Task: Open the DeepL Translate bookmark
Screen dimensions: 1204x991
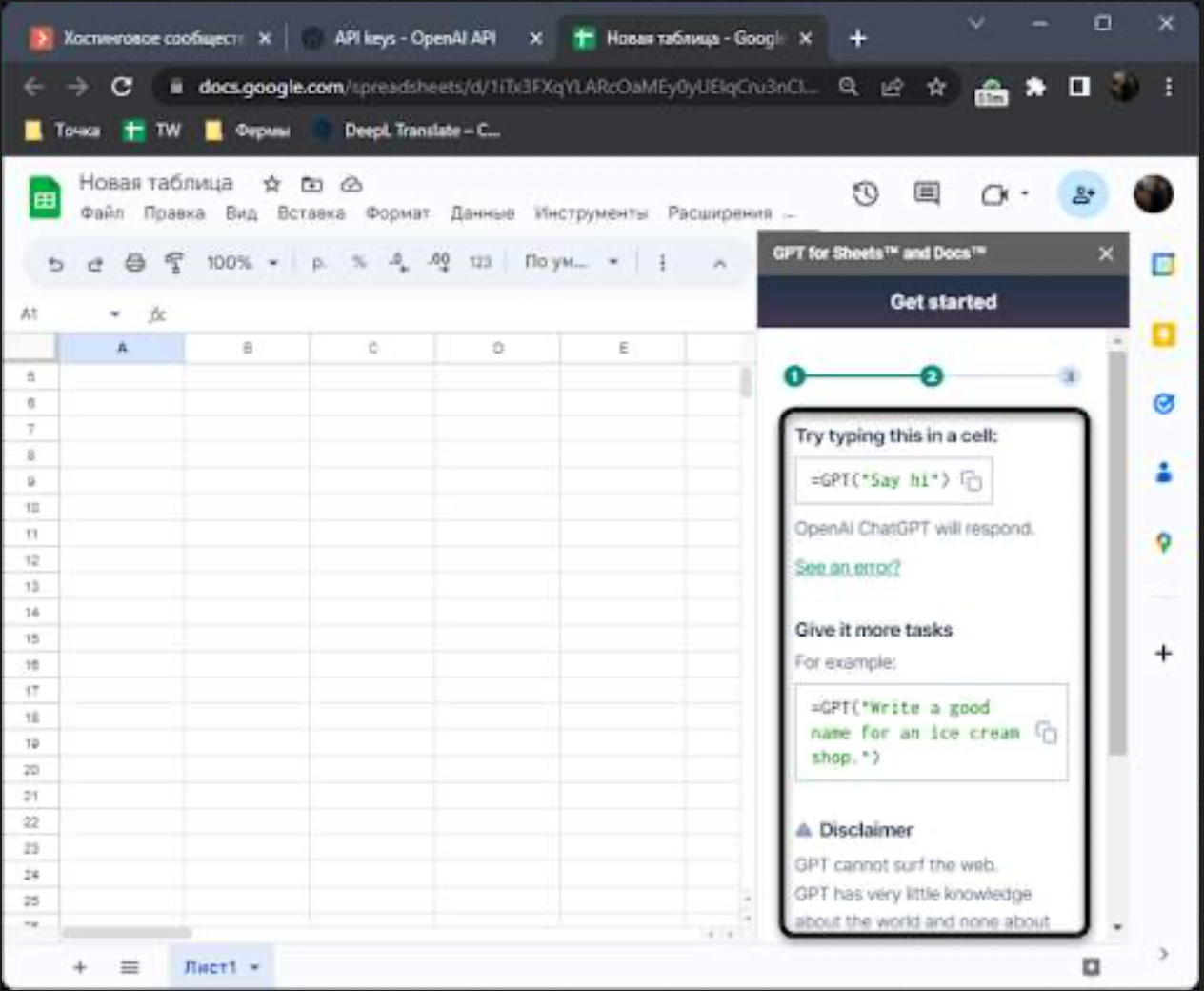Action: (408, 131)
